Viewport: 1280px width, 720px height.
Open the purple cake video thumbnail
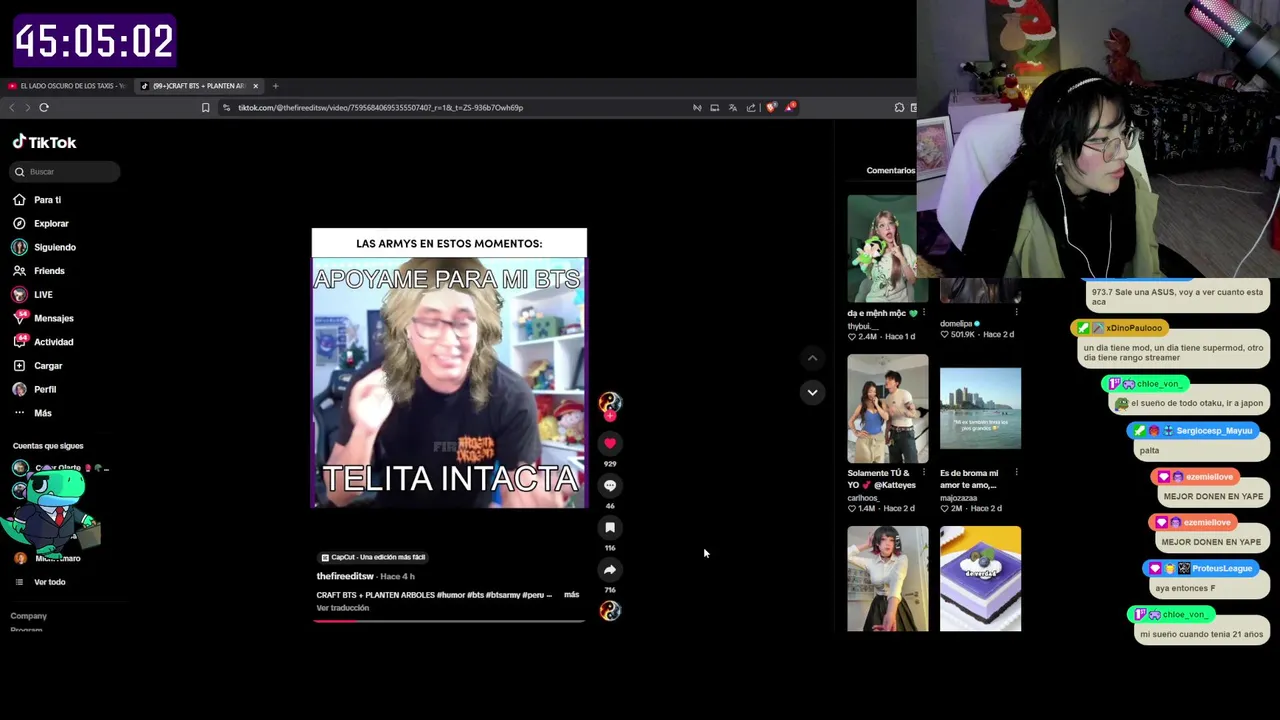(980, 579)
